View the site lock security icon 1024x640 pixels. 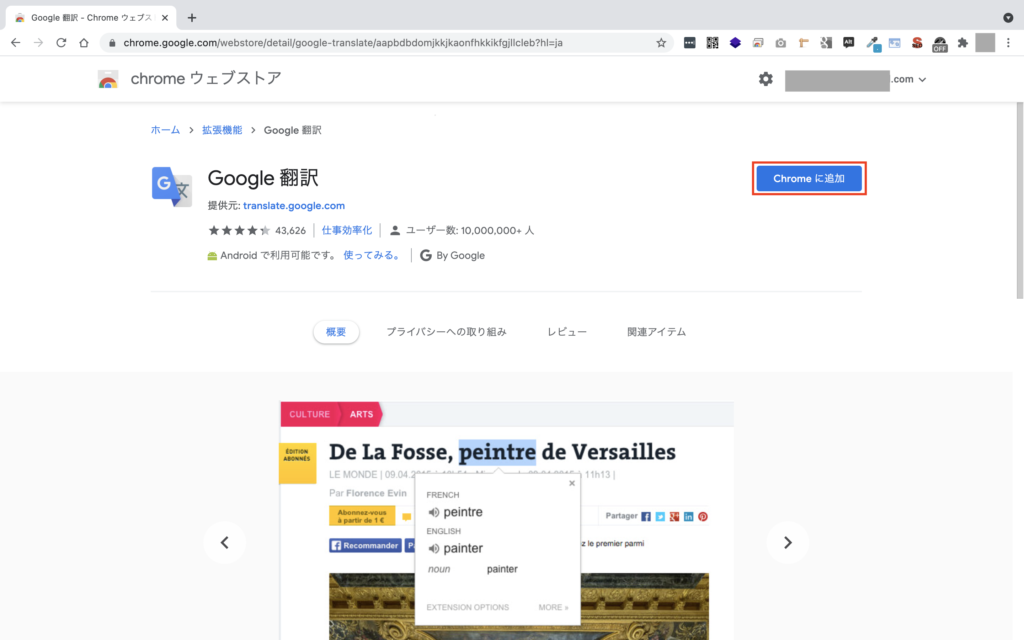pos(112,42)
